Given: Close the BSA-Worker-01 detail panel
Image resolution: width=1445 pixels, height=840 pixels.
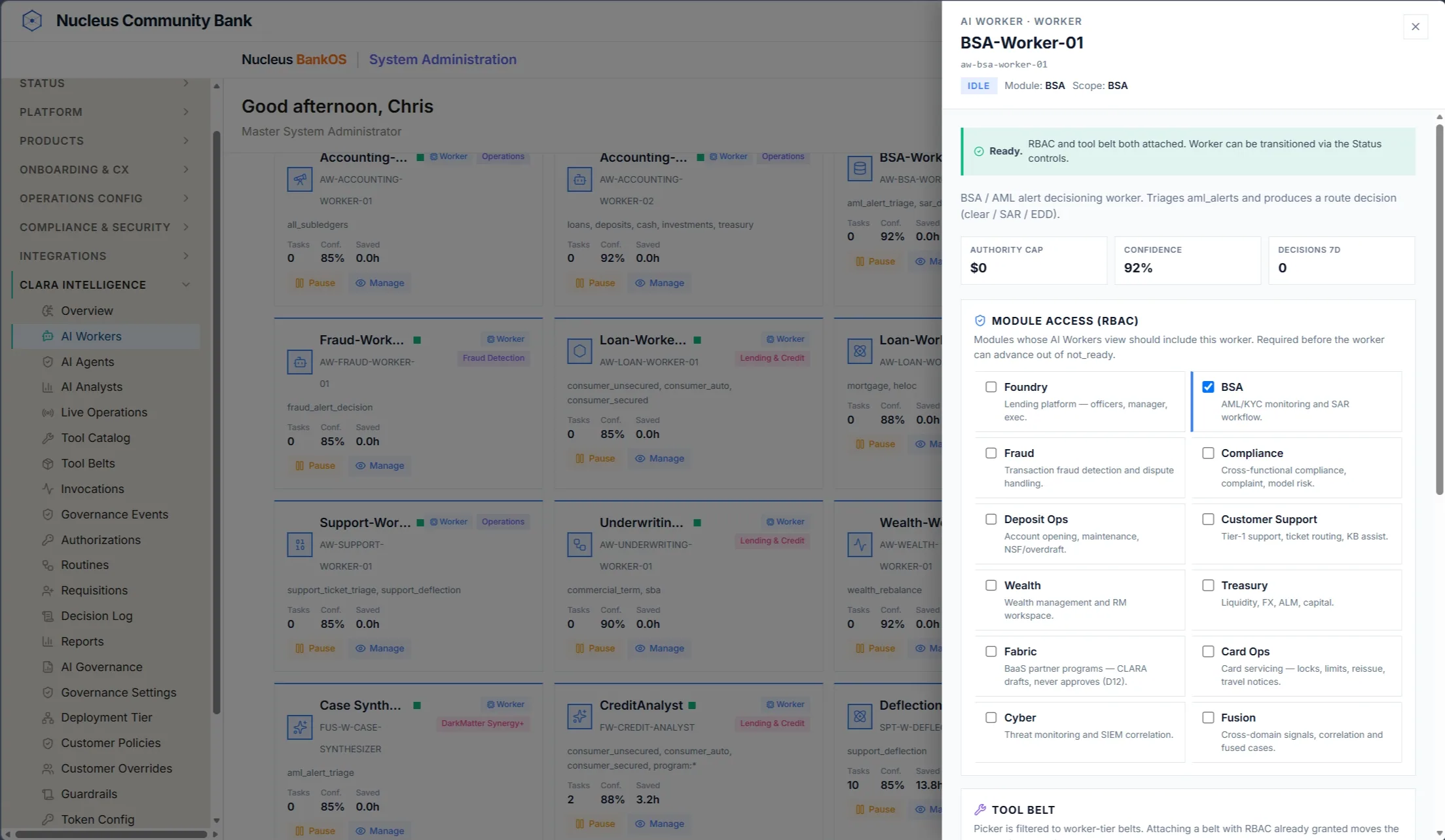Looking at the screenshot, I should [1416, 27].
